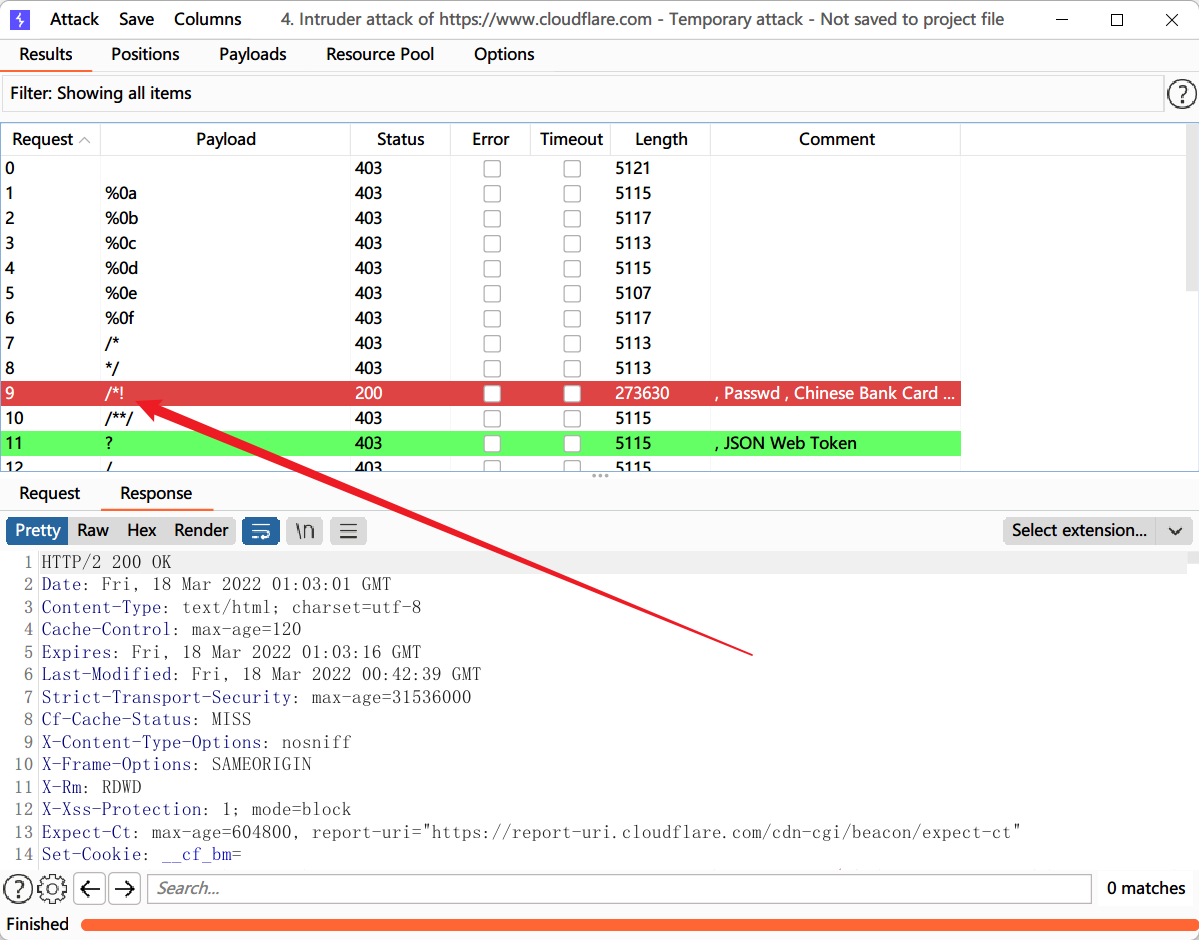Toggle Error checkbox for request 0
The width and height of the screenshot is (1199, 940).
[492, 168]
